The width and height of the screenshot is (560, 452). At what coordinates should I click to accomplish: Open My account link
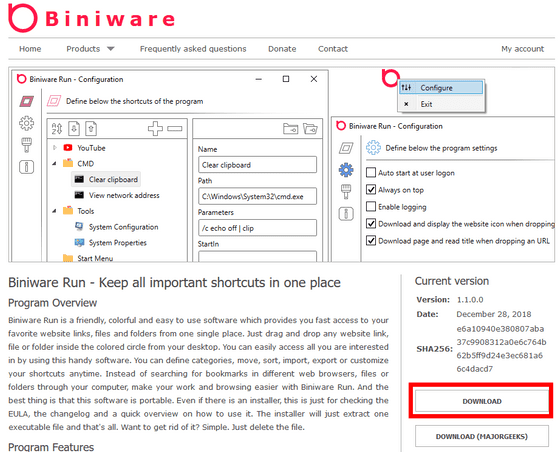pos(522,49)
